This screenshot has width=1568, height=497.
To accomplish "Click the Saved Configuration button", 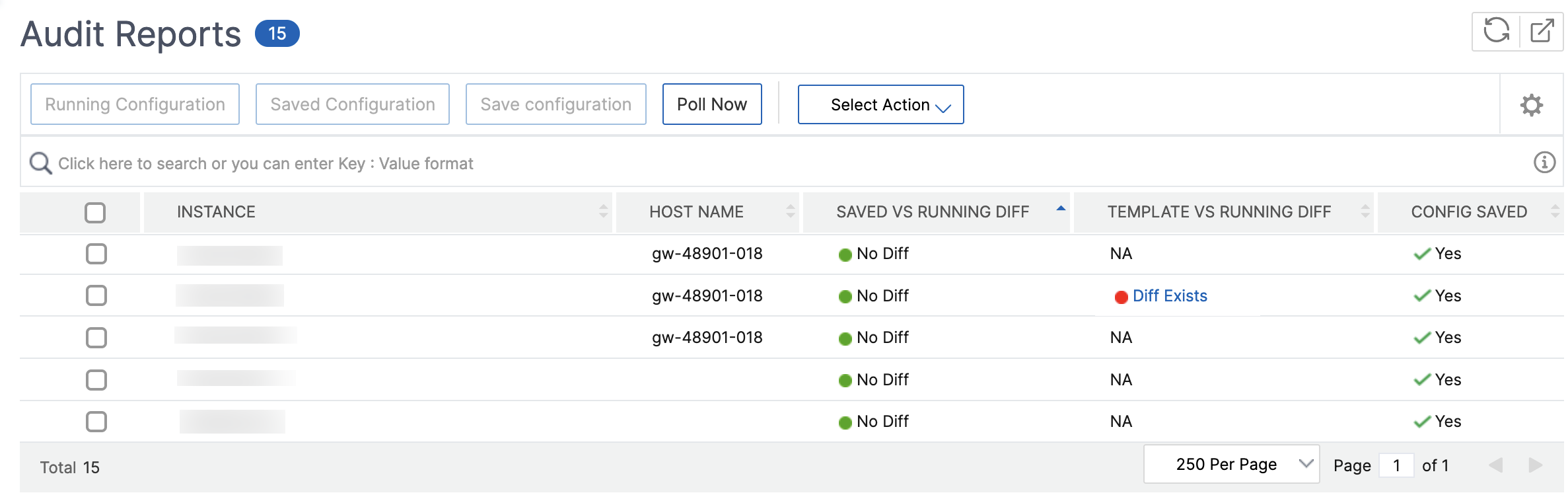I will 353,104.
